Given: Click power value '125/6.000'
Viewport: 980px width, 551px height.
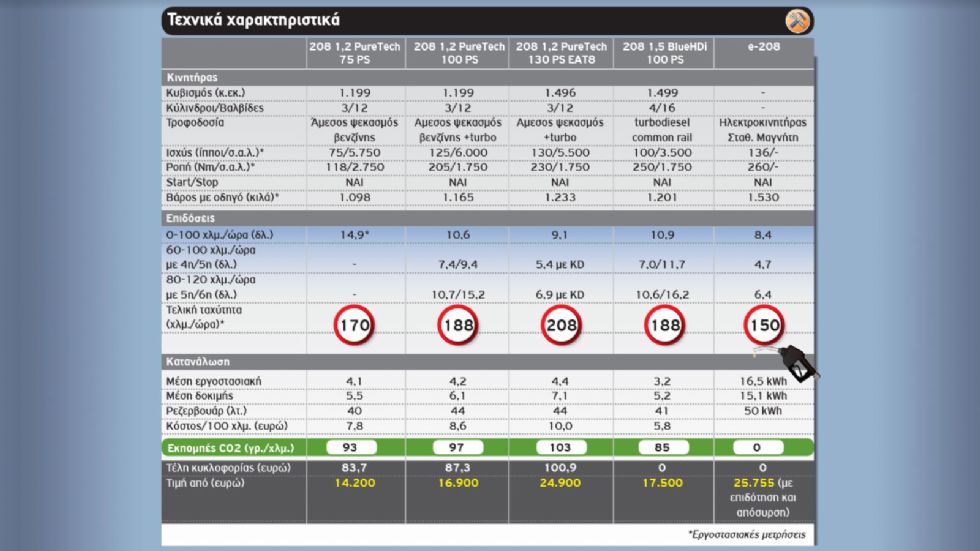Looking at the screenshot, I should (458, 152).
